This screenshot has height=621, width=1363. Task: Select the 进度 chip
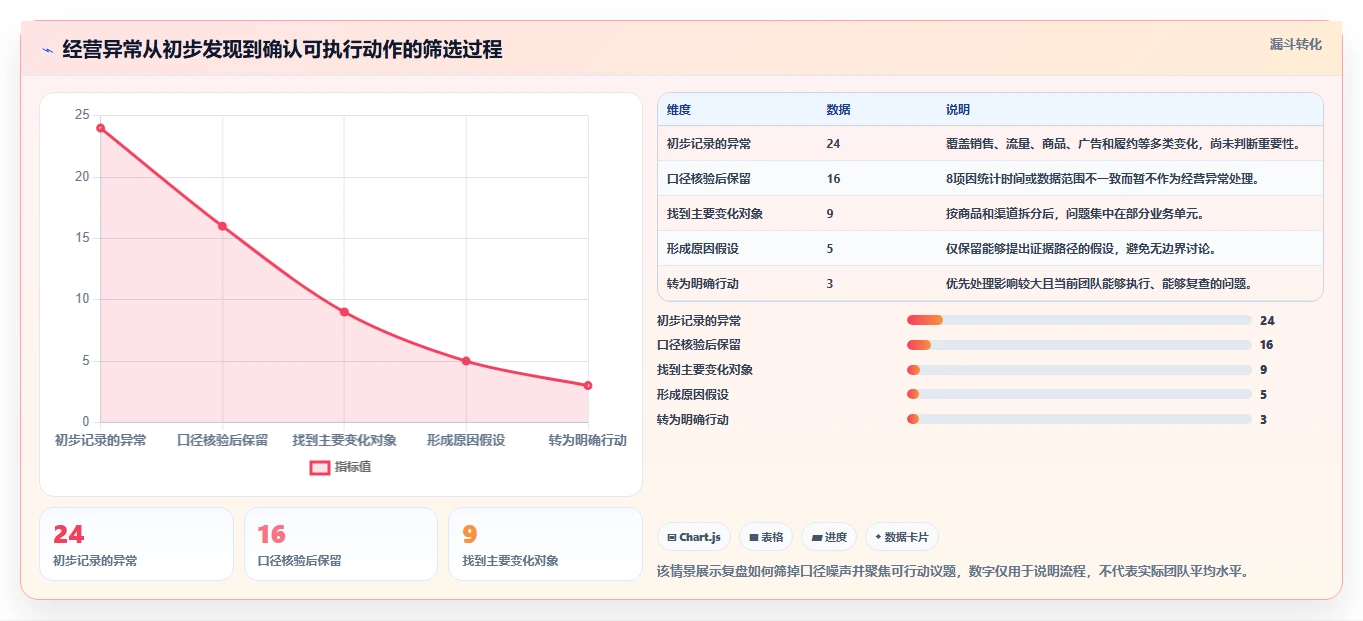pyautogui.click(x=829, y=537)
